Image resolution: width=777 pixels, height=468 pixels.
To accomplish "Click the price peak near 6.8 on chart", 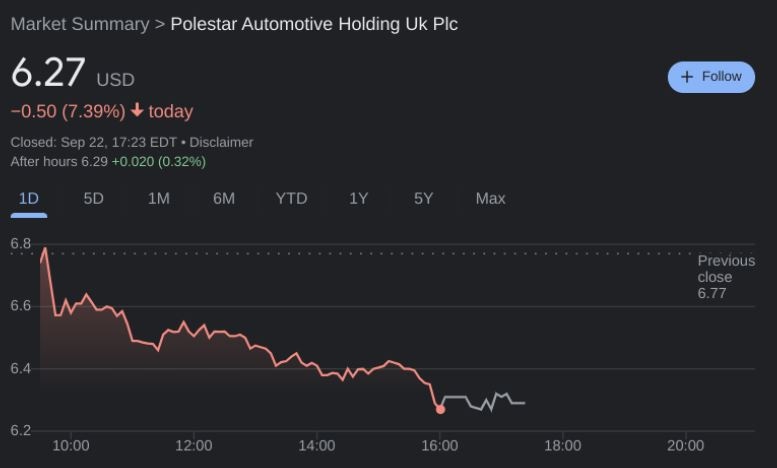I will coord(44,248).
